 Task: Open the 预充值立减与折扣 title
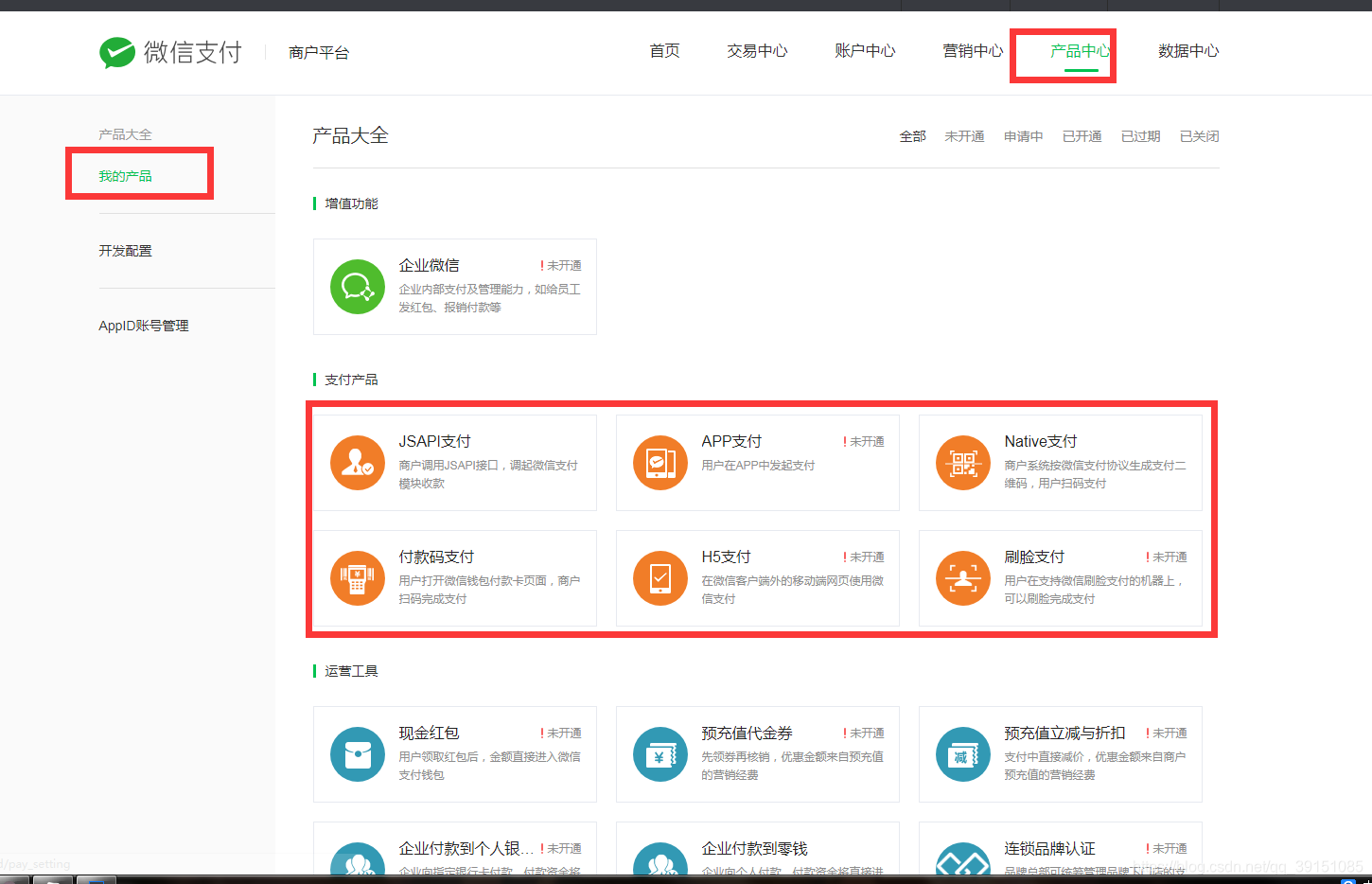[1064, 733]
